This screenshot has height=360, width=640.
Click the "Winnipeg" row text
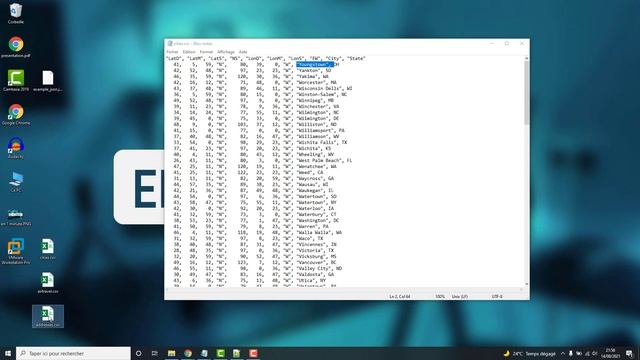pyautogui.click(x=310, y=100)
